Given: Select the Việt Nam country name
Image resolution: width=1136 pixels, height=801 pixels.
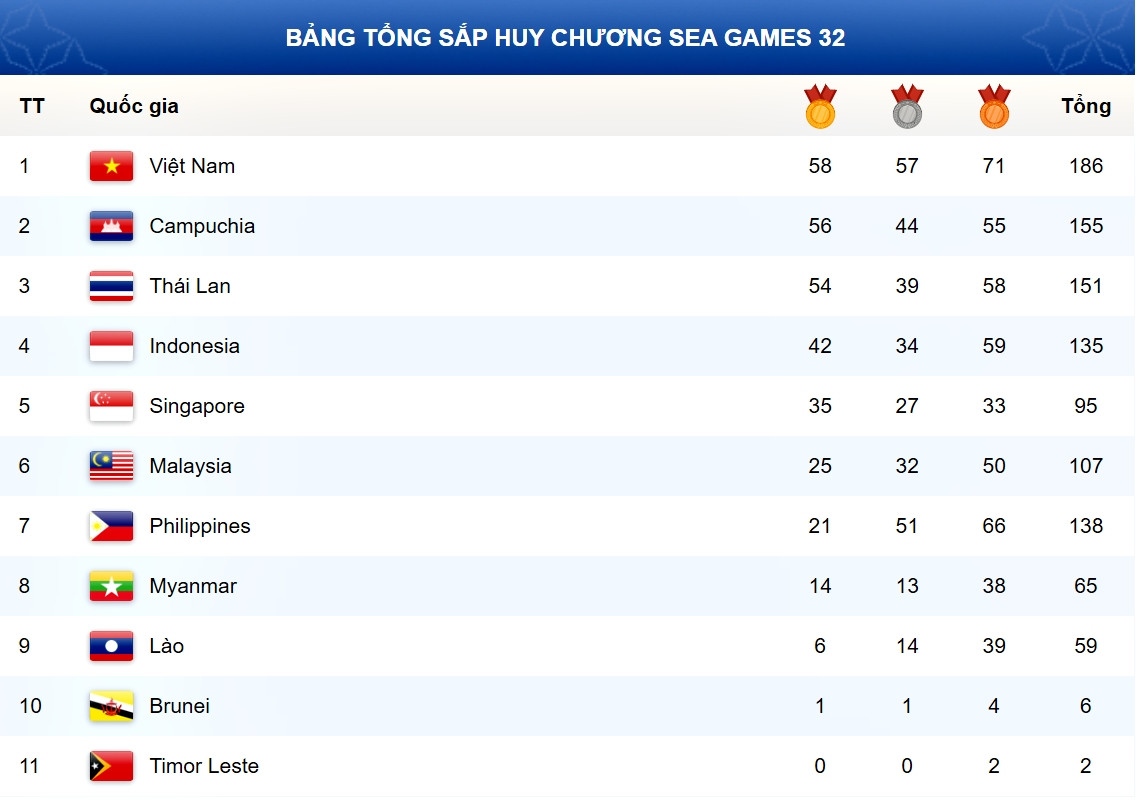Looking at the screenshot, I should 192,166.
